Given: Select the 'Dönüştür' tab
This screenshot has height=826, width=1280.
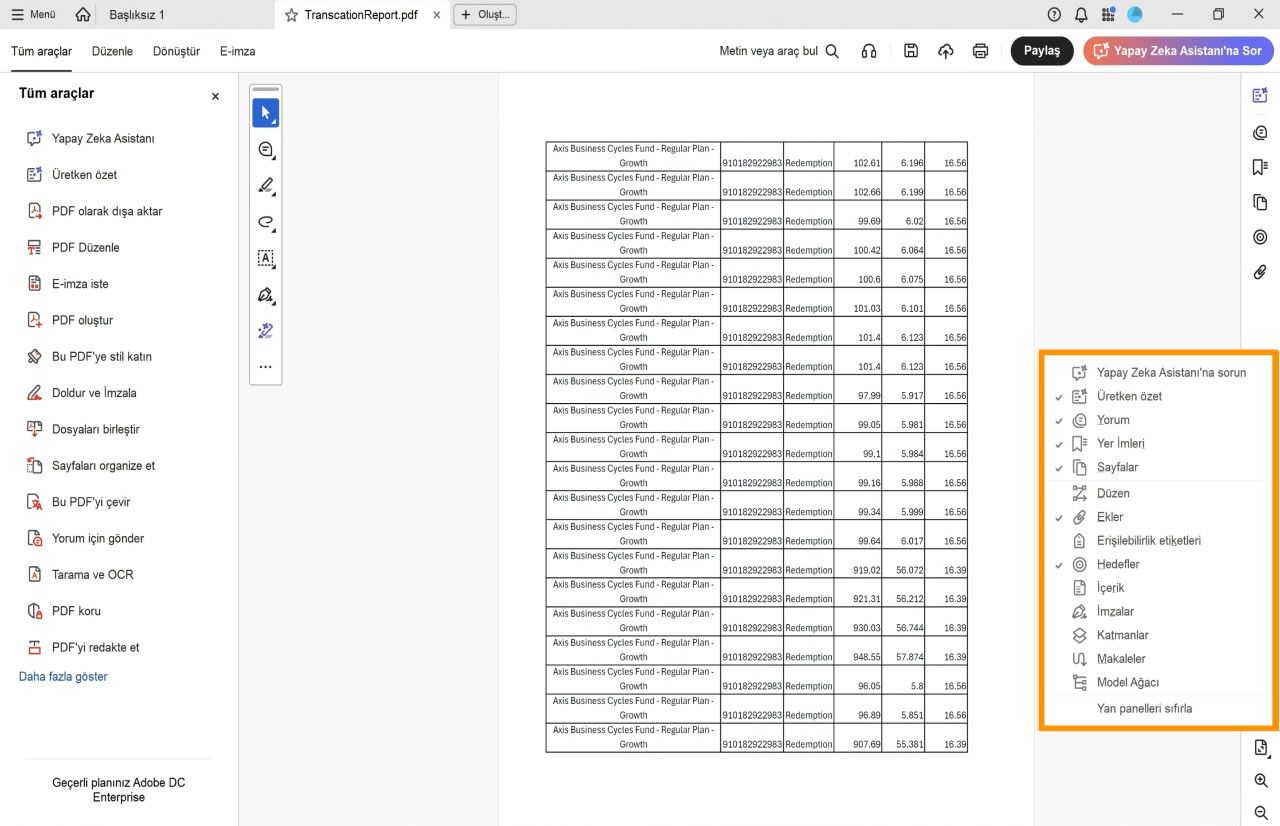Looking at the screenshot, I should tap(176, 51).
